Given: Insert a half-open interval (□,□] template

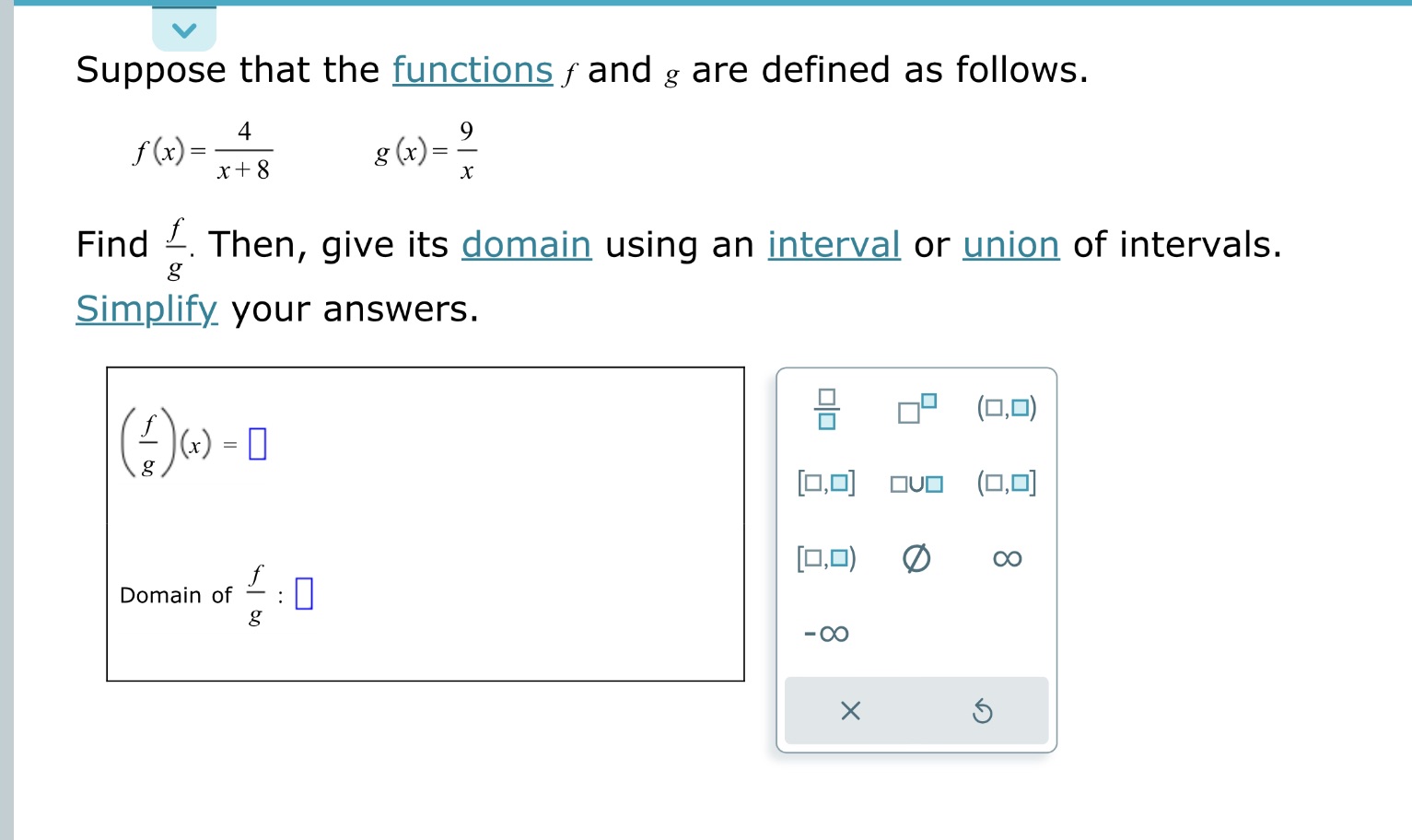Looking at the screenshot, I should (x=1006, y=482).
